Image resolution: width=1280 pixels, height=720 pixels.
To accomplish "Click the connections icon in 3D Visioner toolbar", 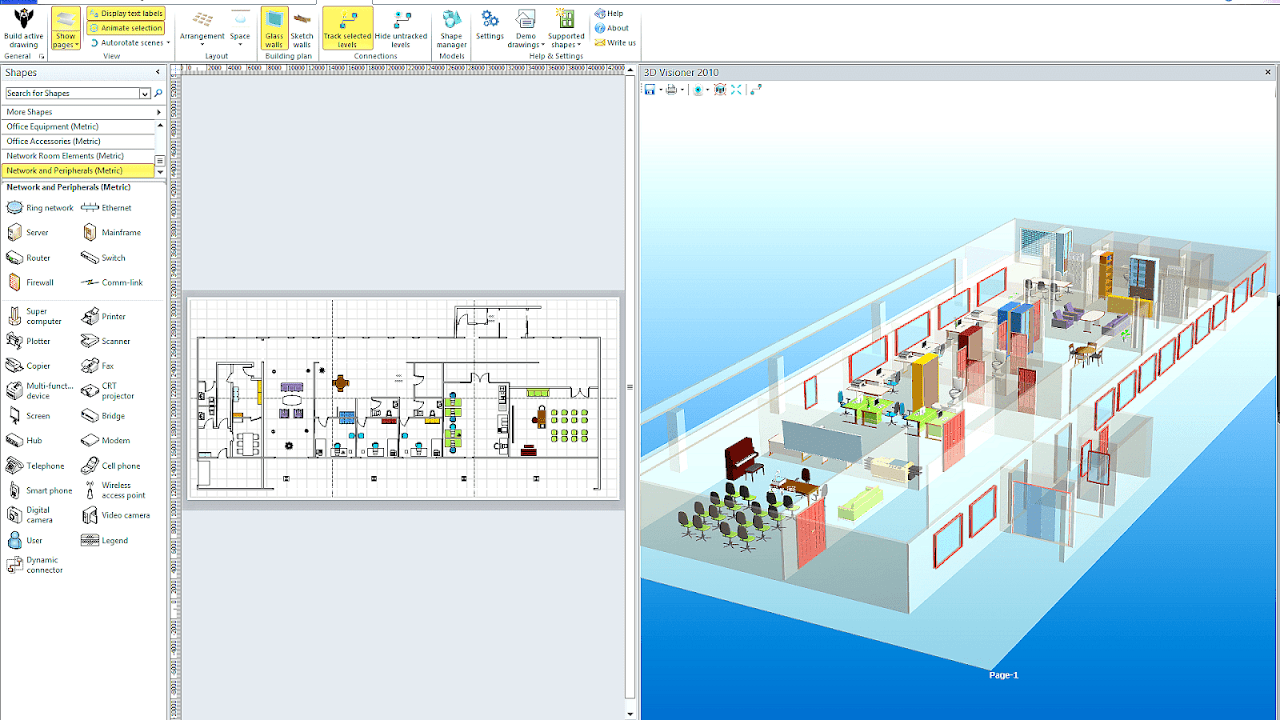I will [x=755, y=90].
